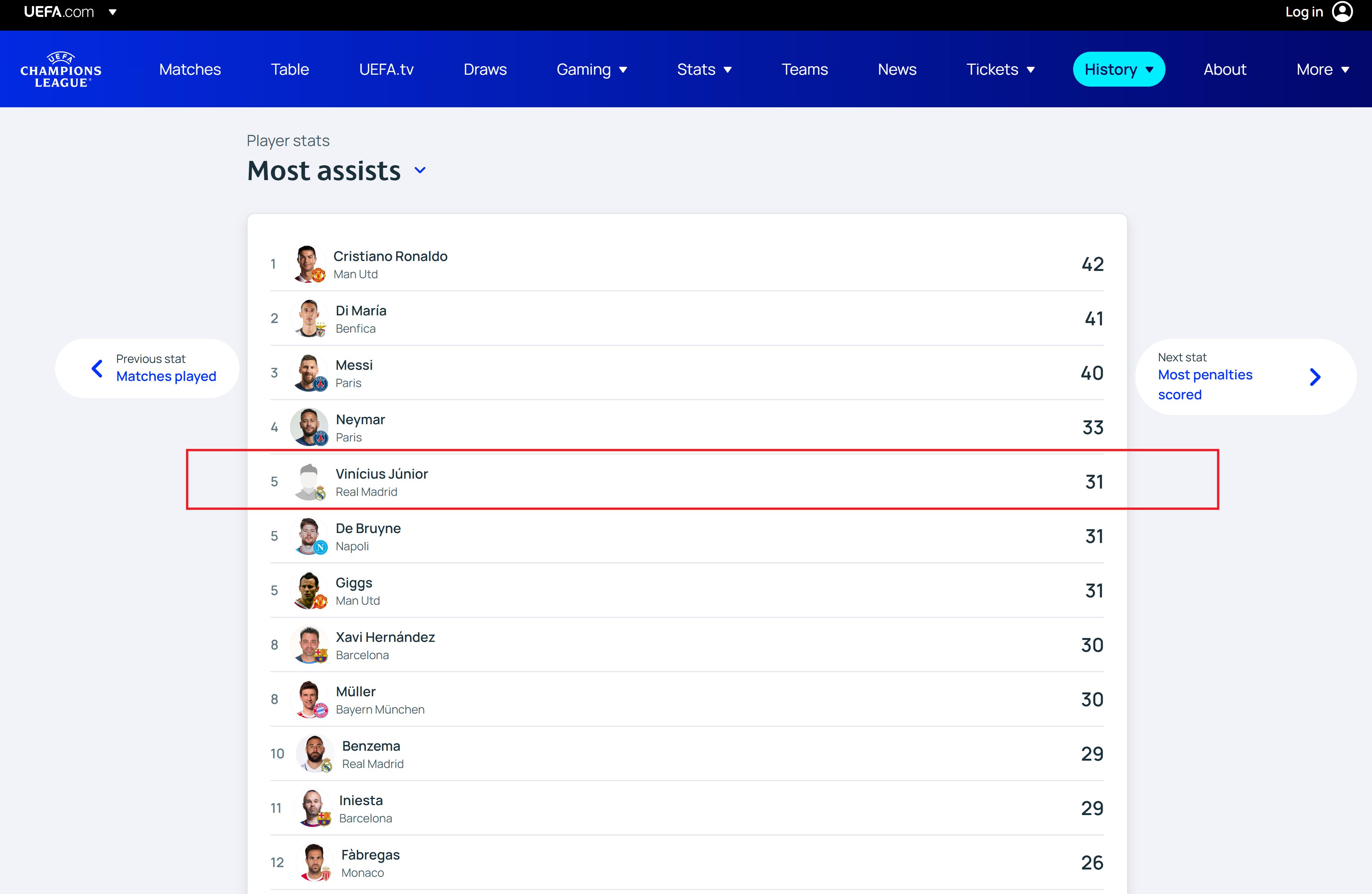Open the Teams section

pos(804,70)
